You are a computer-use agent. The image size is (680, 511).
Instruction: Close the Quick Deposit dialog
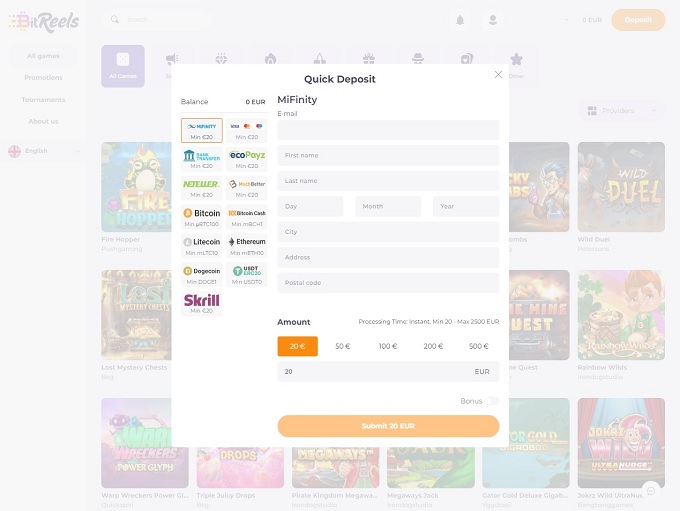pyautogui.click(x=498, y=74)
